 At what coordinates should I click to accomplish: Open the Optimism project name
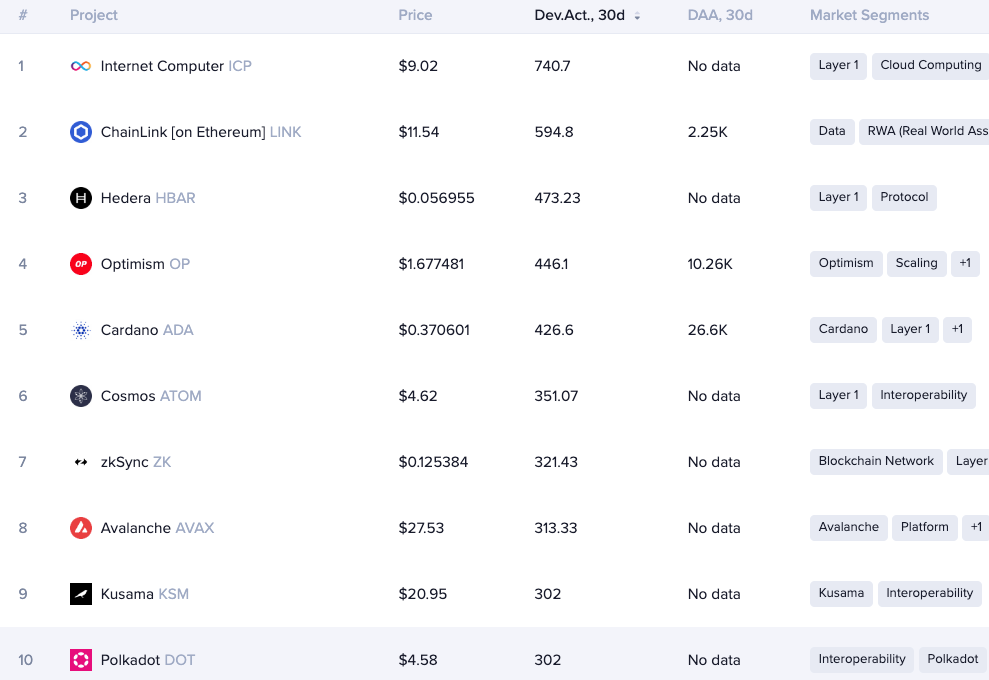[132, 264]
